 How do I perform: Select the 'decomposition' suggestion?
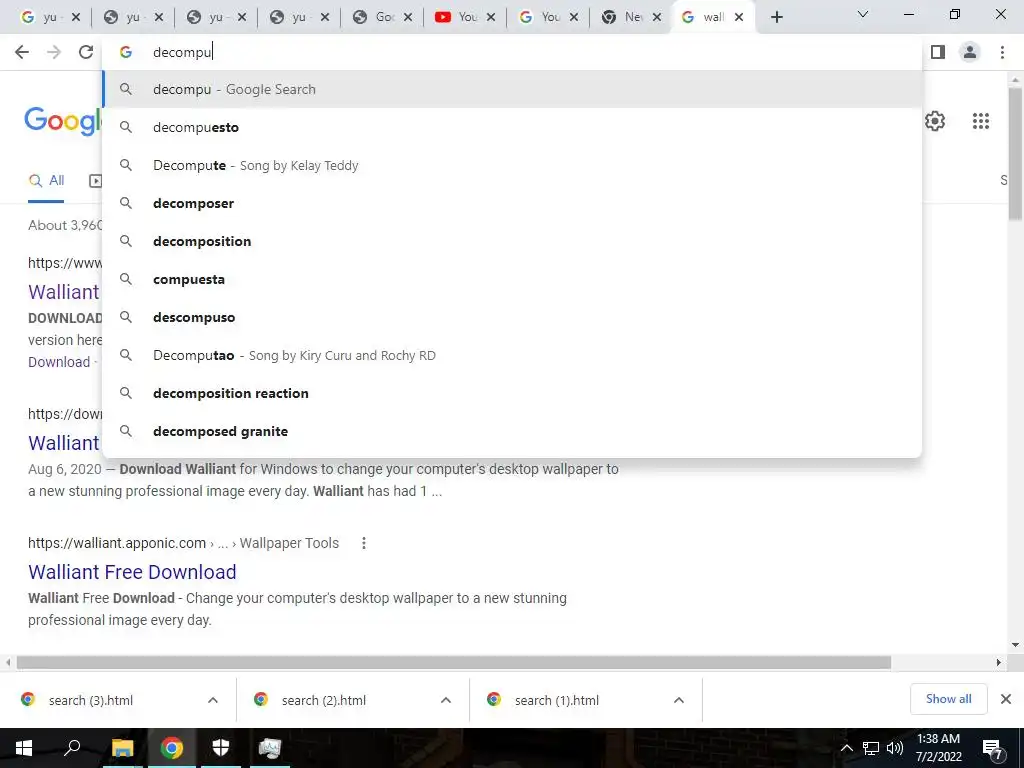(513, 241)
